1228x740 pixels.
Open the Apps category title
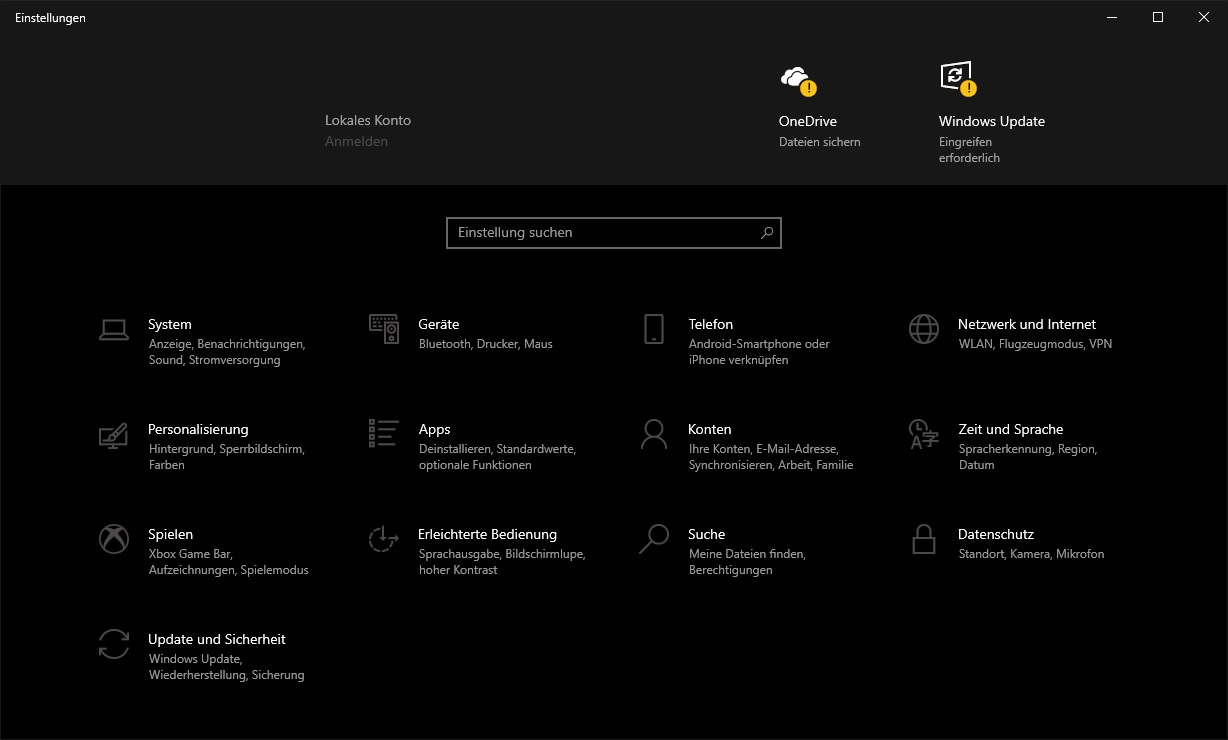coord(435,429)
